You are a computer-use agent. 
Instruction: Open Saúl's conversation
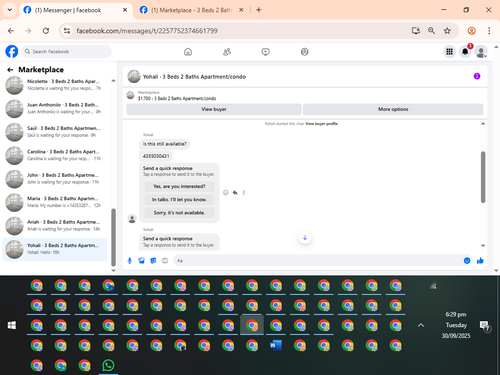point(55,132)
